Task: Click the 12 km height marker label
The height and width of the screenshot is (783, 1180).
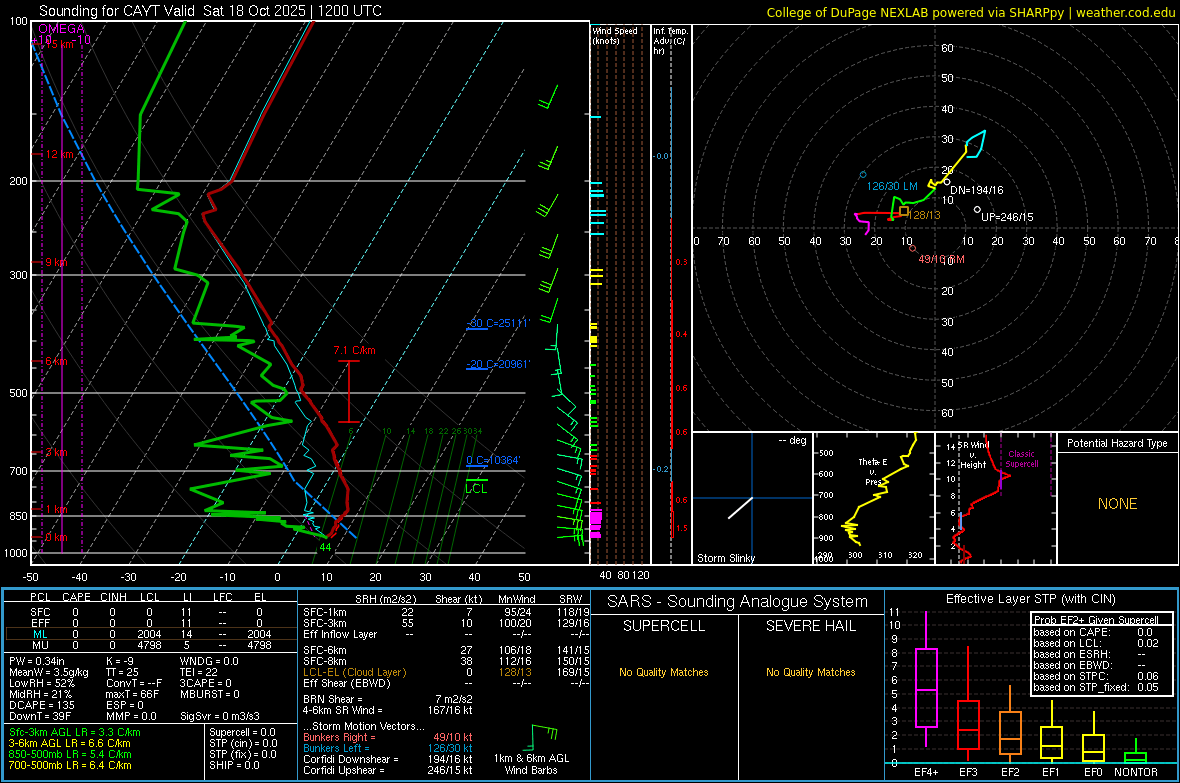Action: click(x=60, y=154)
